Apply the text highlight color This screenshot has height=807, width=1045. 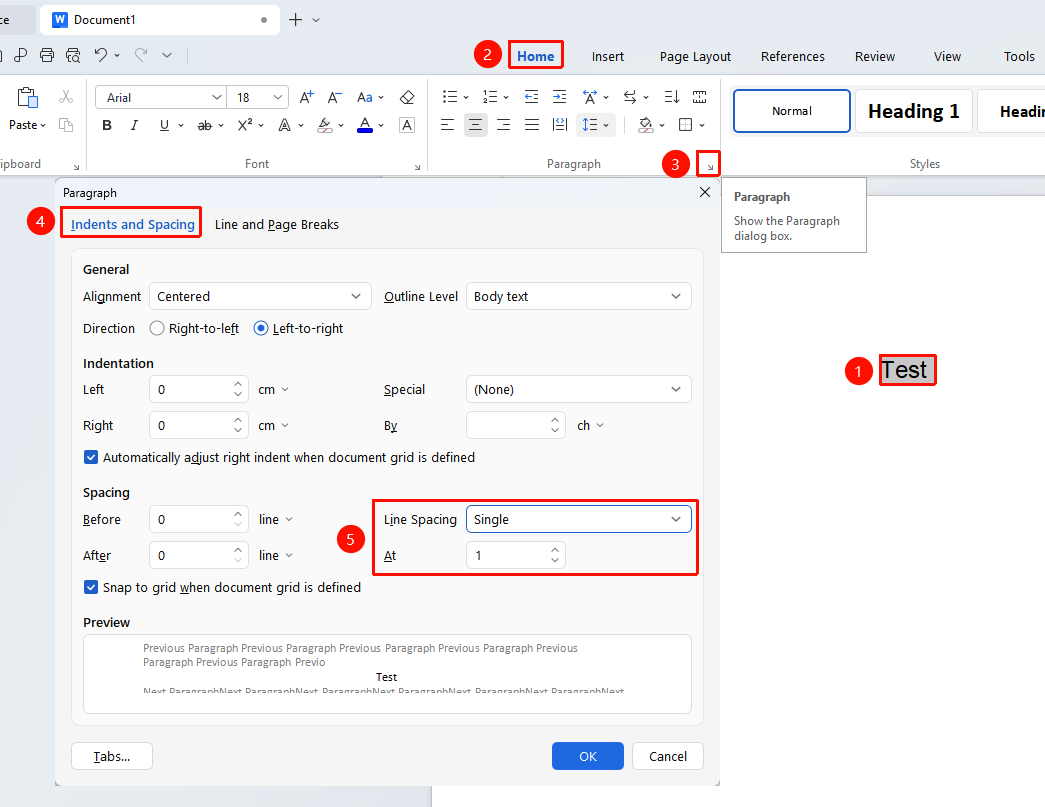(325, 125)
